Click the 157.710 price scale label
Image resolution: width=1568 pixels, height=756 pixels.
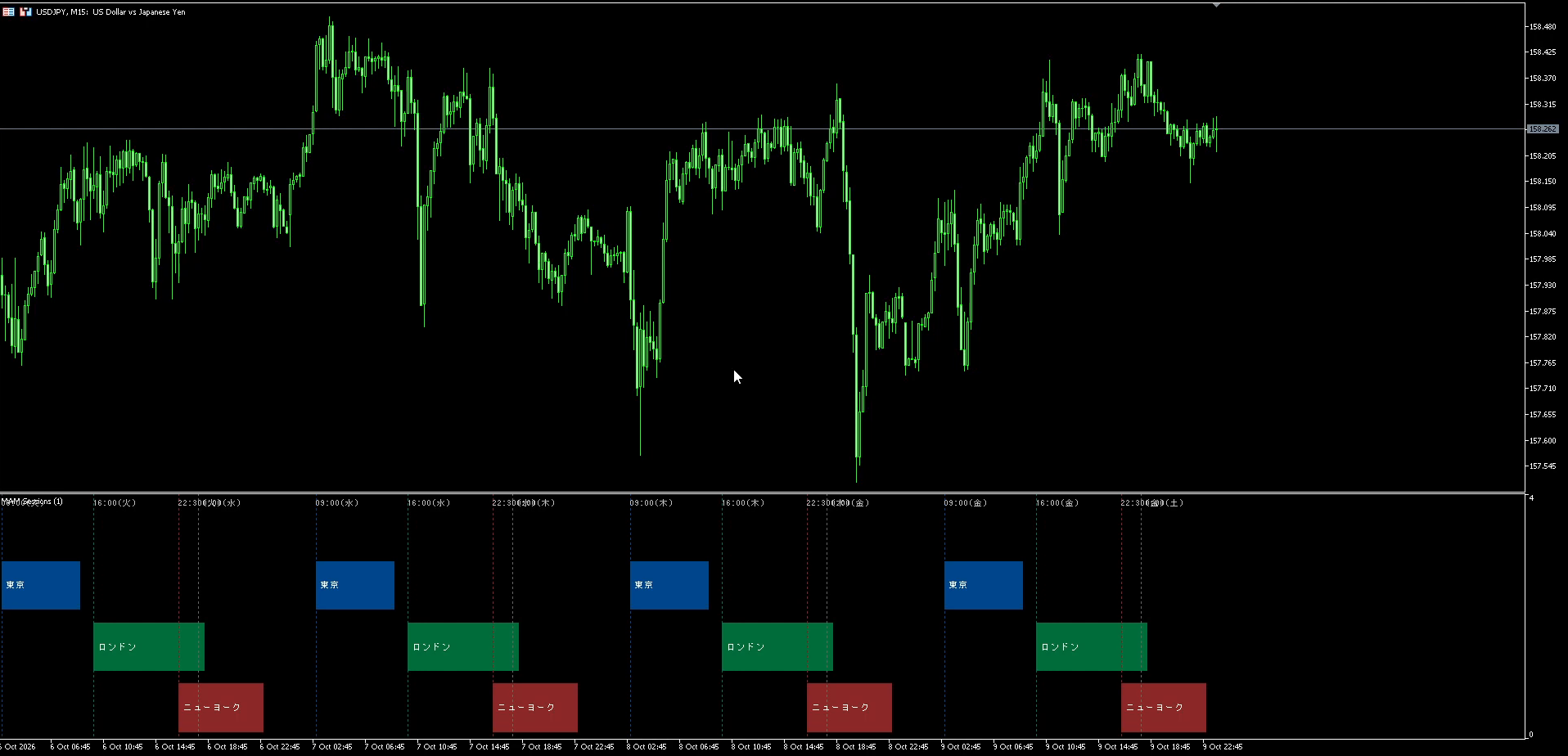pos(1543,389)
